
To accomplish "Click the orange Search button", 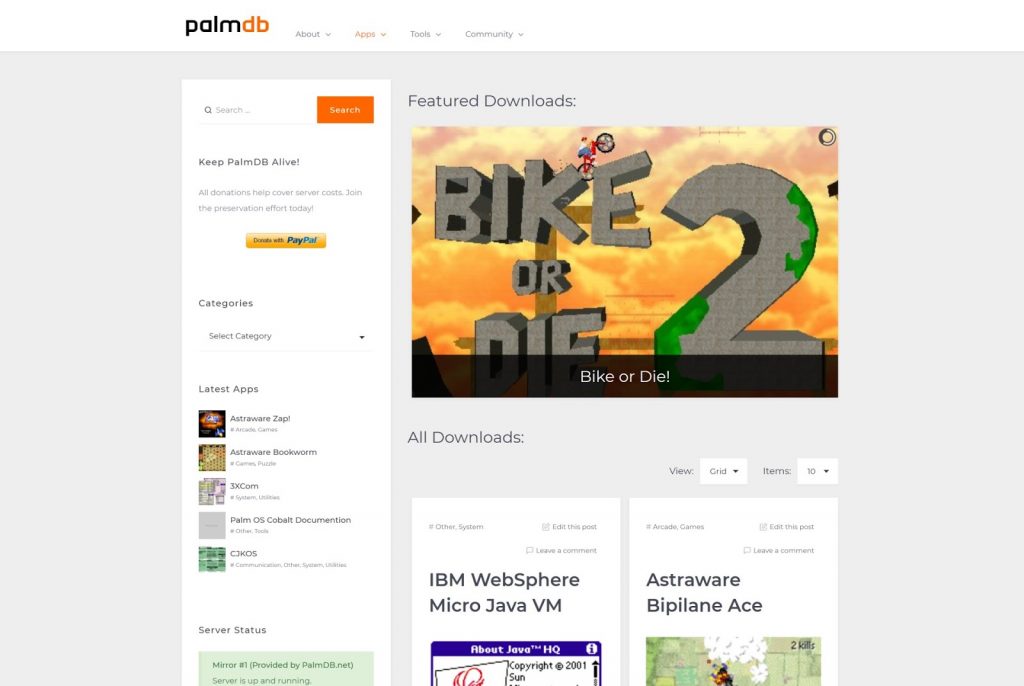I will pyautogui.click(x=345, y=110).
